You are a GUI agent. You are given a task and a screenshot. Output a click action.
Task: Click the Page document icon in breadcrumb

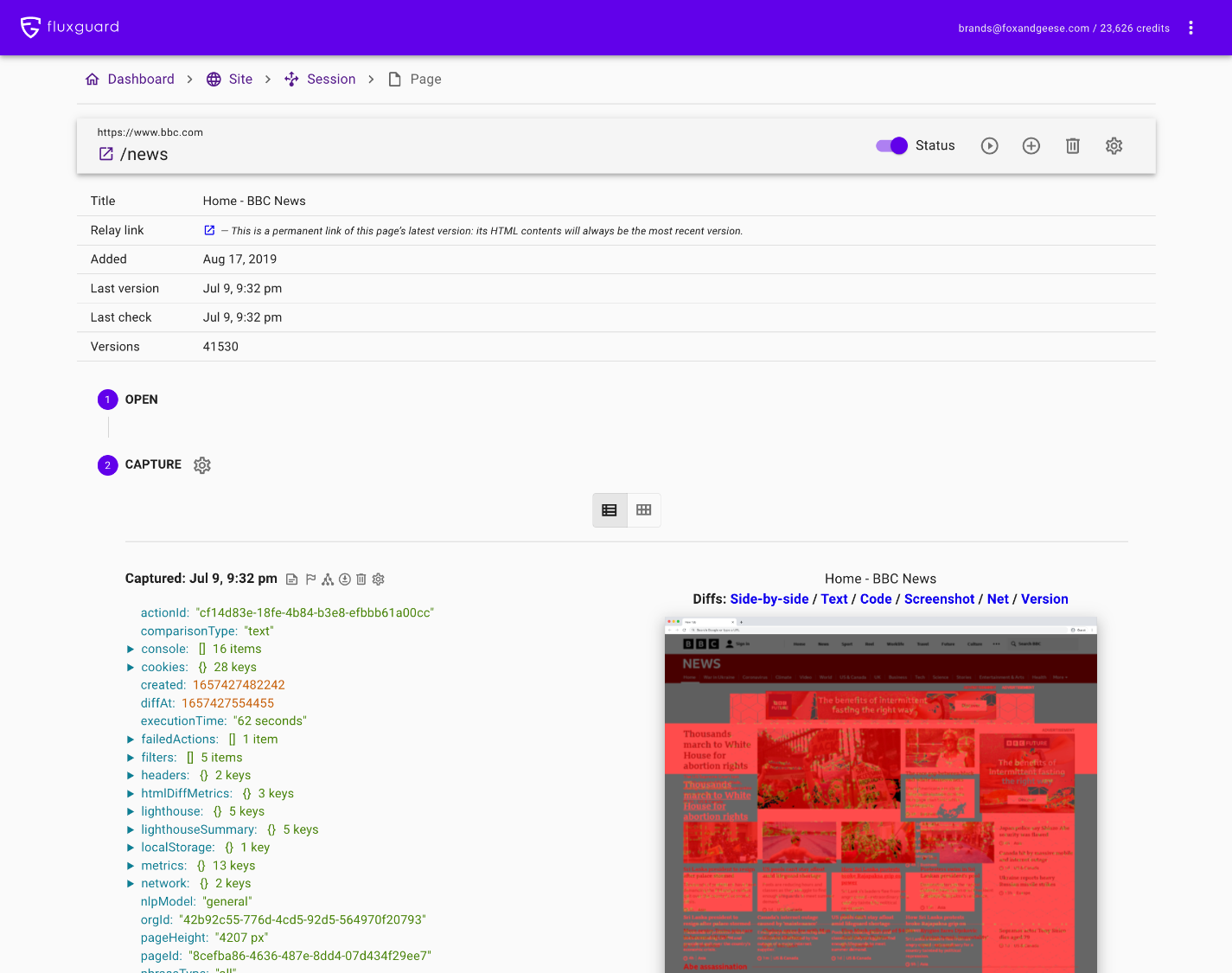click(x=395, y=79)
